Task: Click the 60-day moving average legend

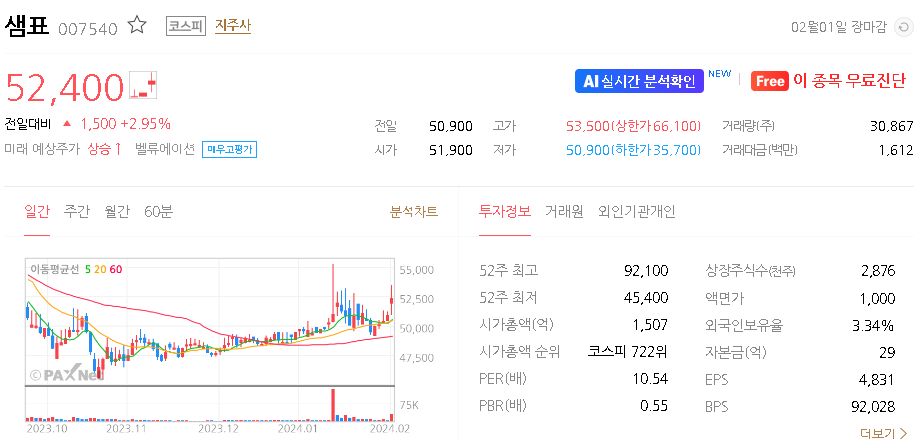Action: tap(116, 269)
